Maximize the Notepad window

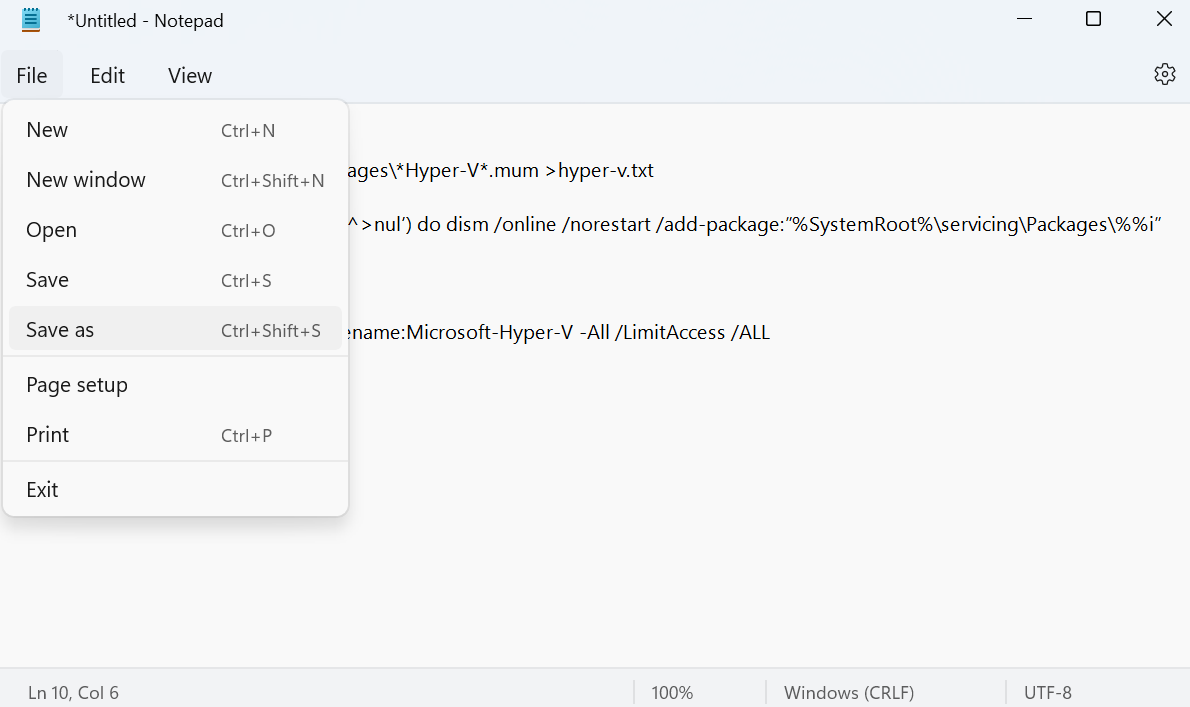point(1093,19)
